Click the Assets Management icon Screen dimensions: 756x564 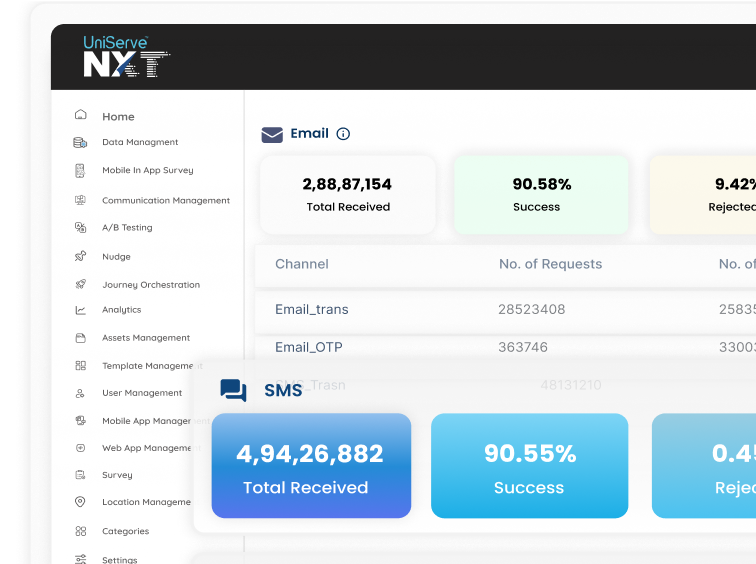click(81, 338)
